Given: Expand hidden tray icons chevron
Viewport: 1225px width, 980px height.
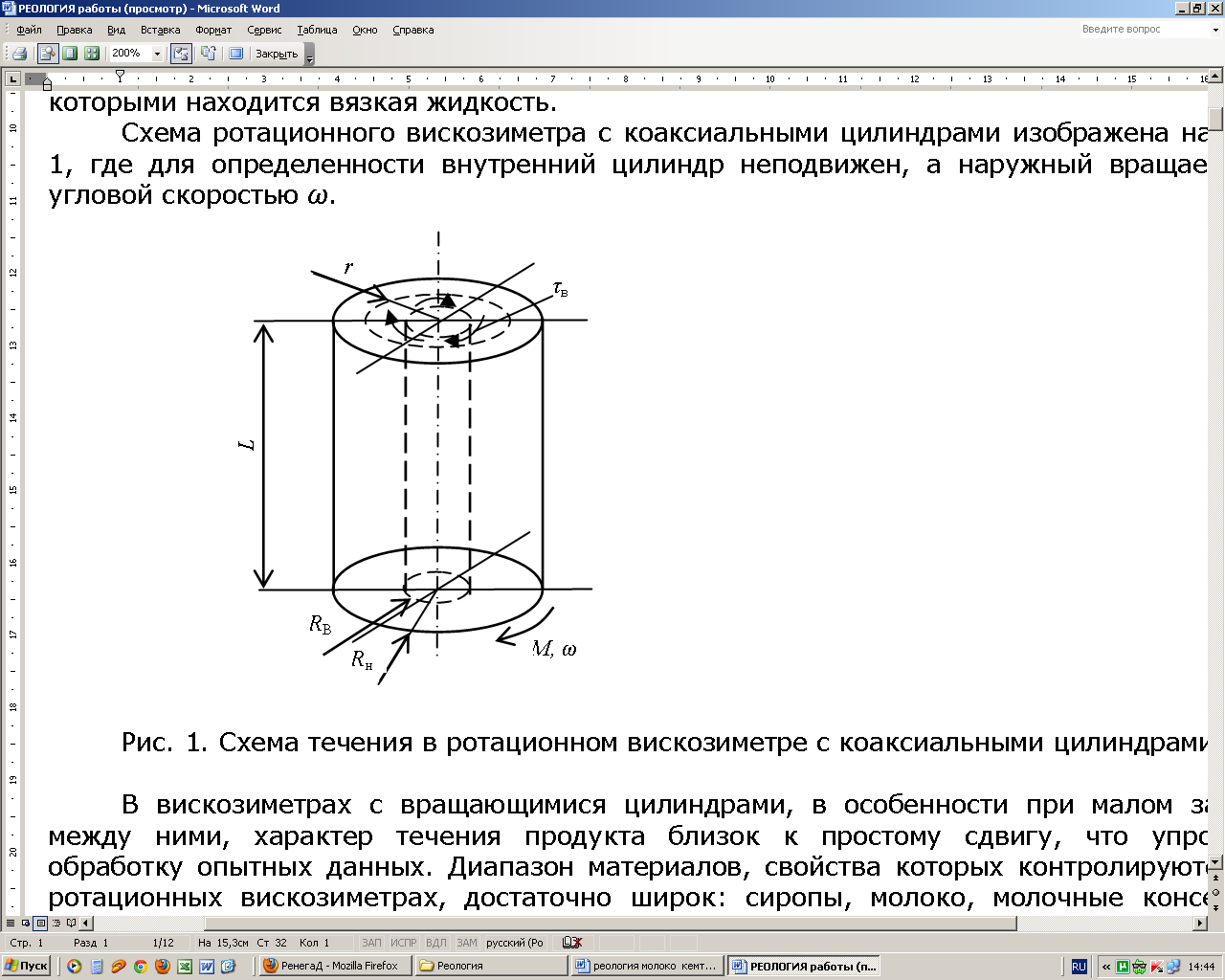Looking at the screenshot, I should [x=1106, y=967].
